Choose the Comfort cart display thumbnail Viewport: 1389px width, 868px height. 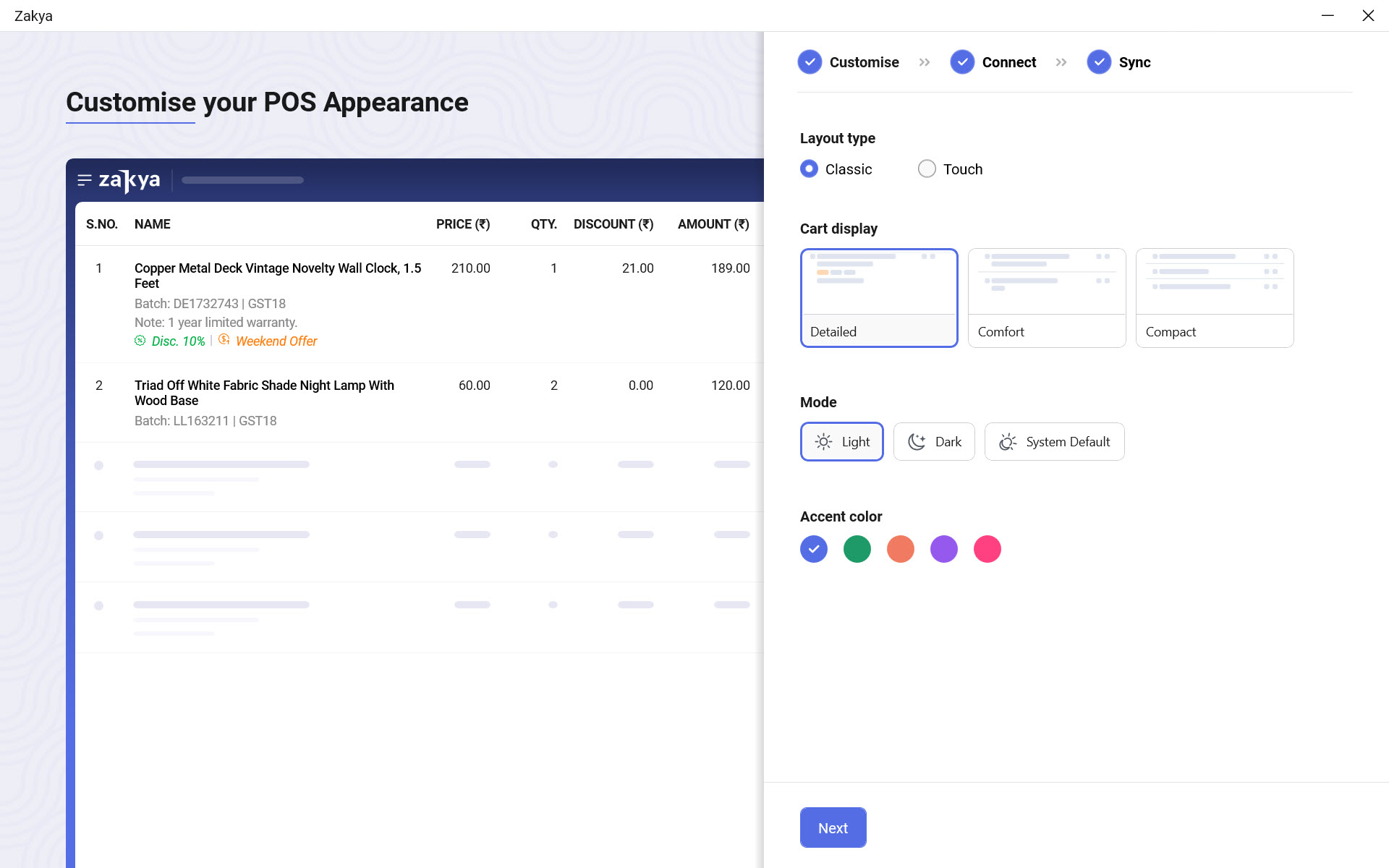pos(1047,298)
